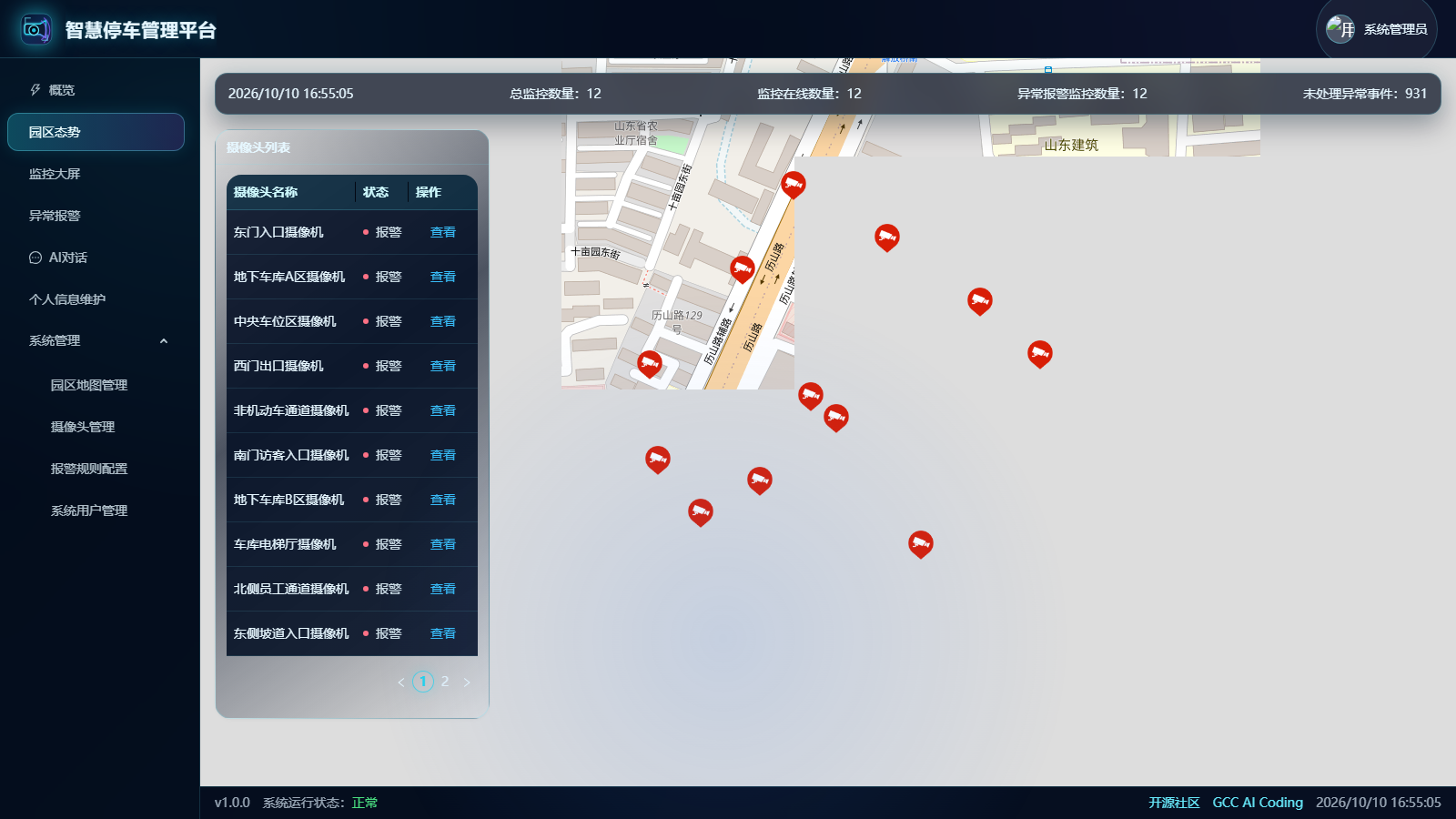Click the previous page arrow in pagination

(401, 682)
